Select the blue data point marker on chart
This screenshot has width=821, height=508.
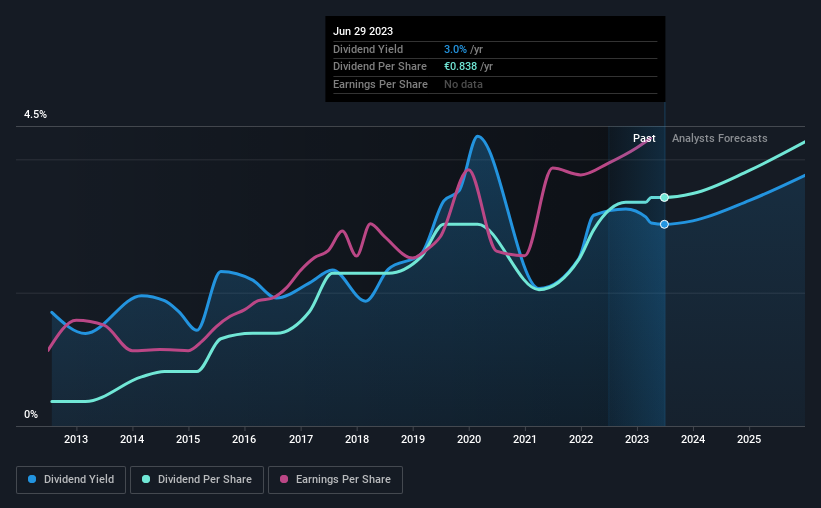coord(664,224)
